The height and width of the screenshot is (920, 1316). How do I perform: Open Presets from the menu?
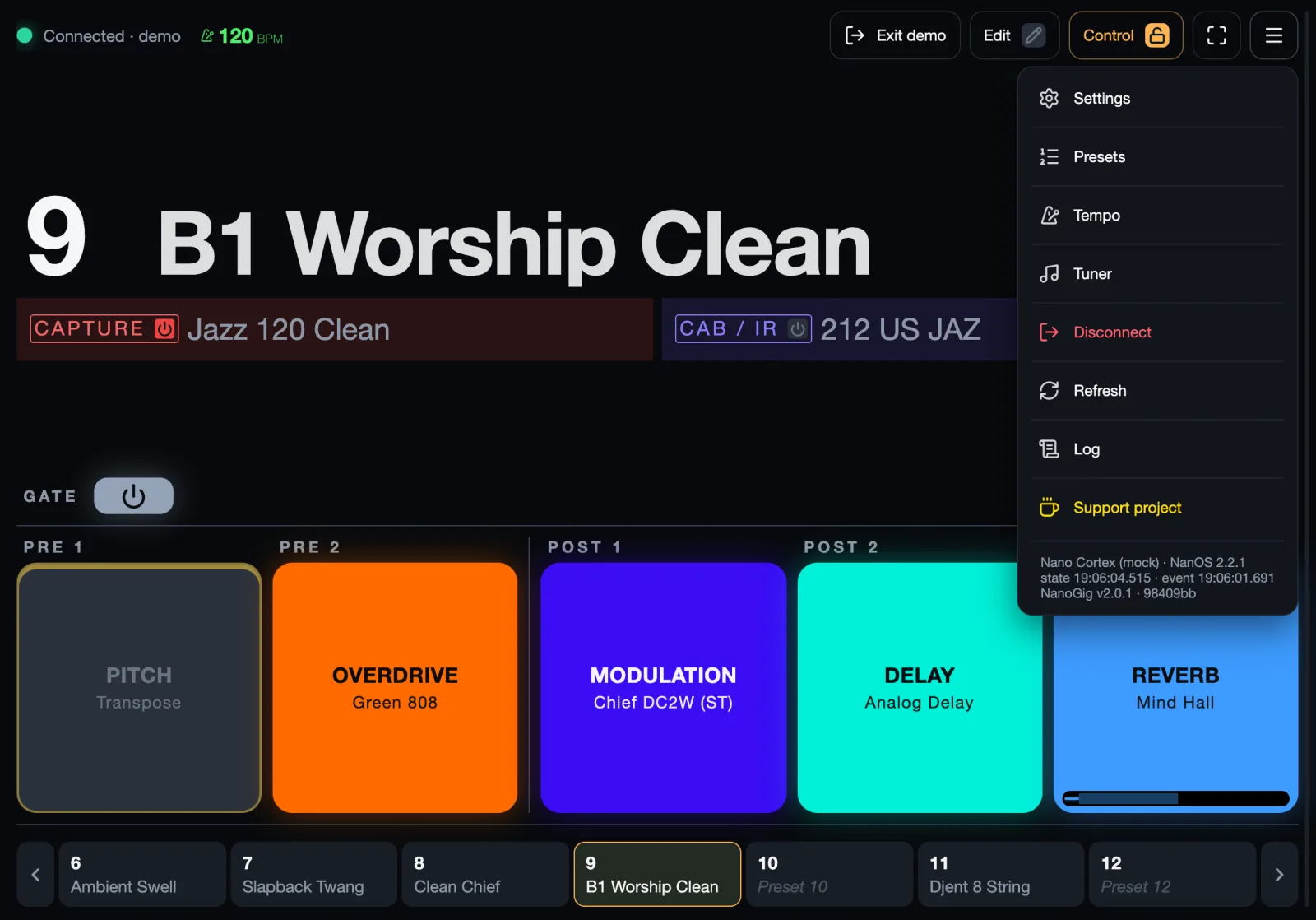1157,156
